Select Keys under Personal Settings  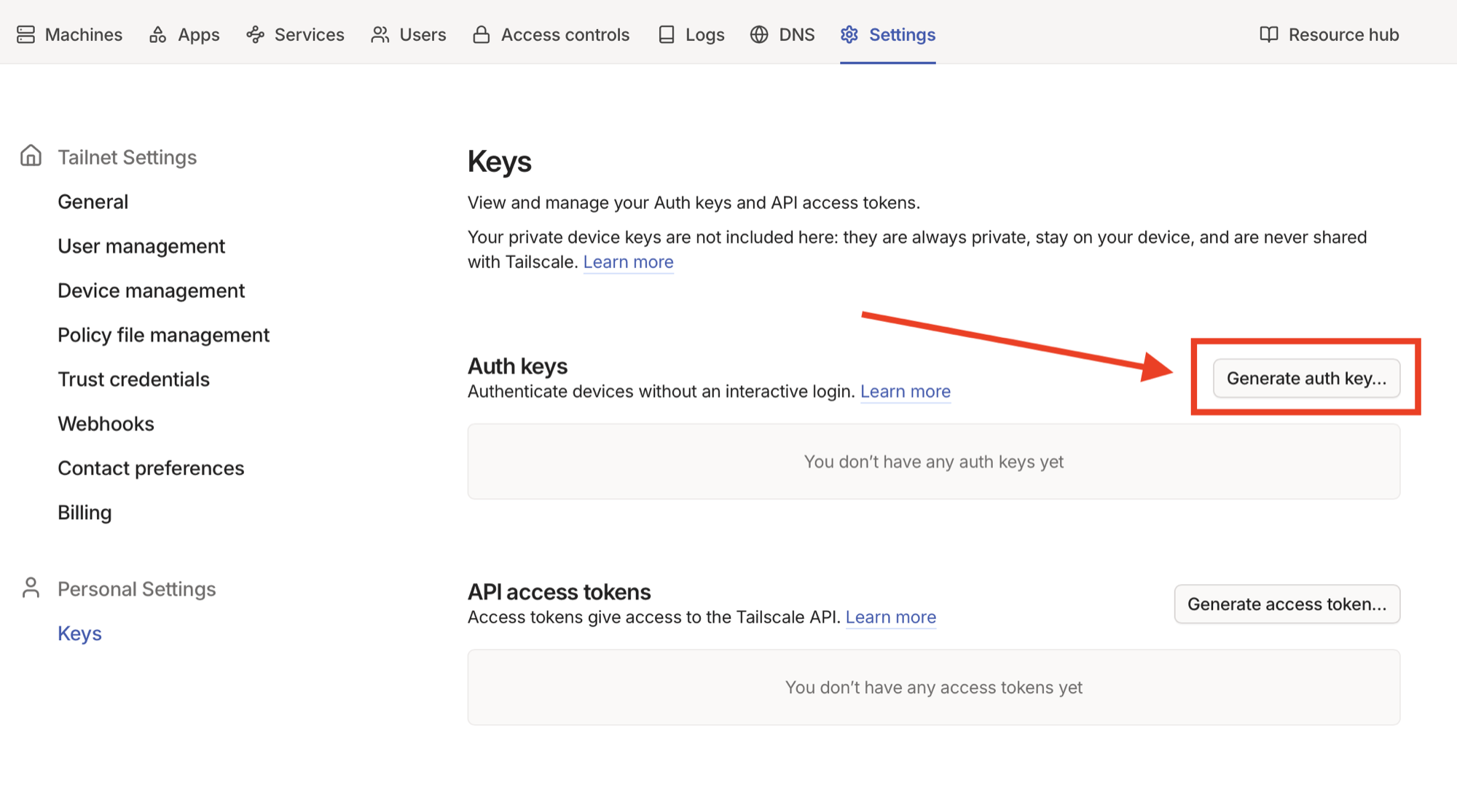(79, 634)
